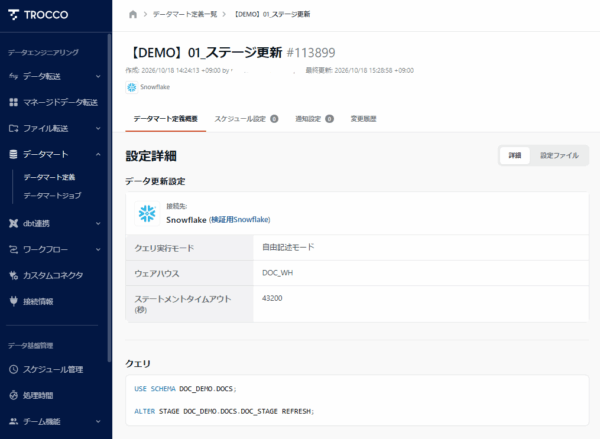600x439 pixels.
Task: Click the カスタムコネクタ plug icon
Action: click(x=13, y=275)
